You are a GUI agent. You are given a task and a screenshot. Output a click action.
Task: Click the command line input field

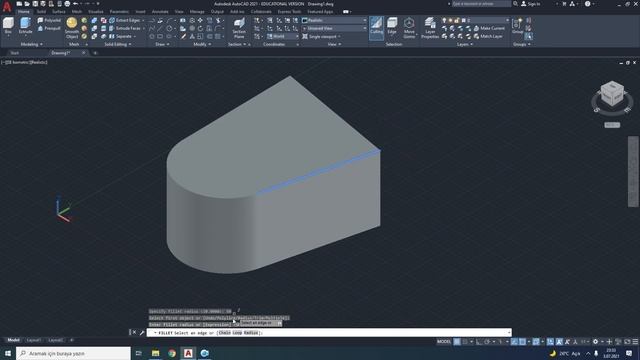[329, 333]
